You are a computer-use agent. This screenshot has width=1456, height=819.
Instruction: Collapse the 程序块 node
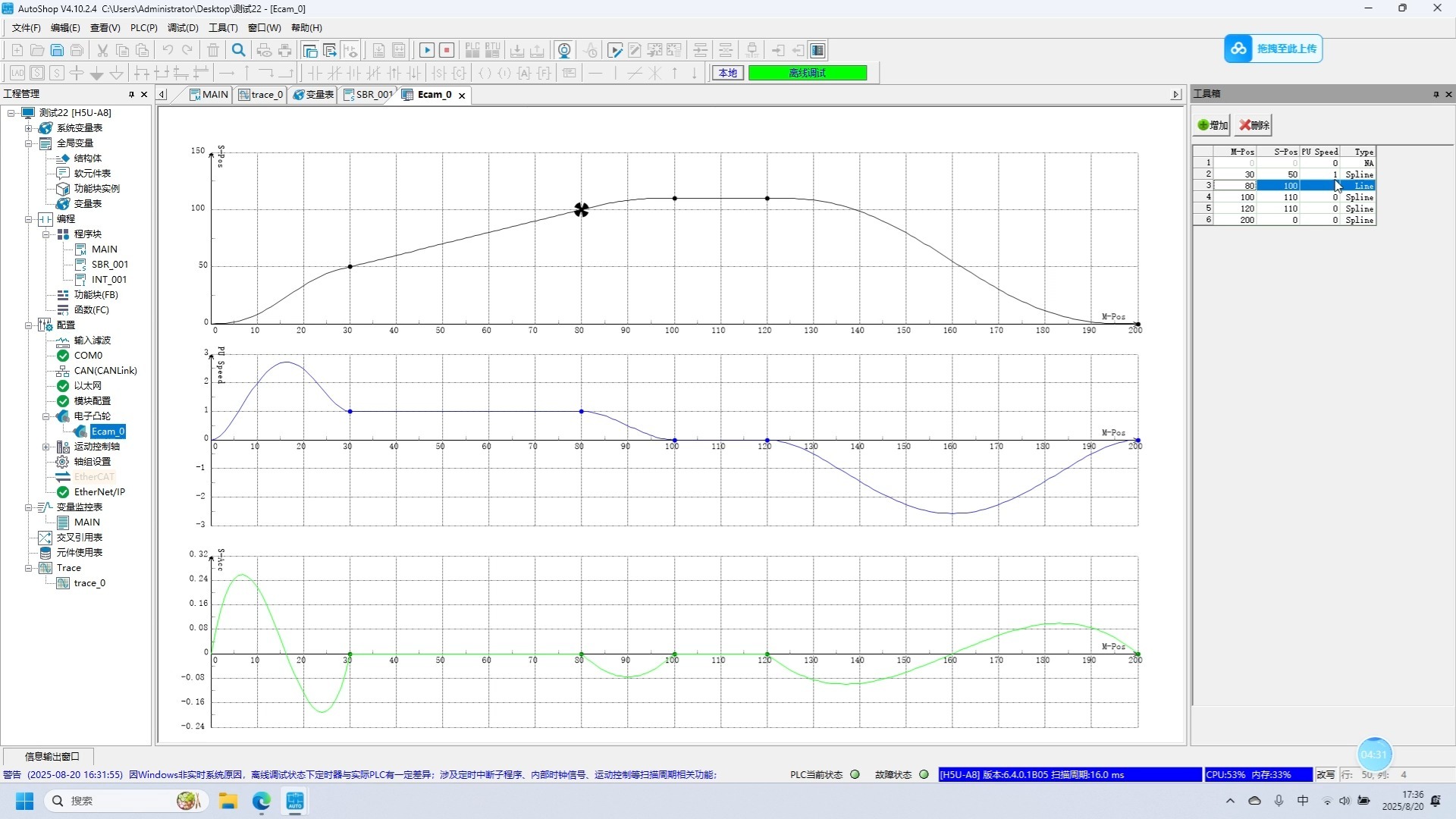(46, 234)
